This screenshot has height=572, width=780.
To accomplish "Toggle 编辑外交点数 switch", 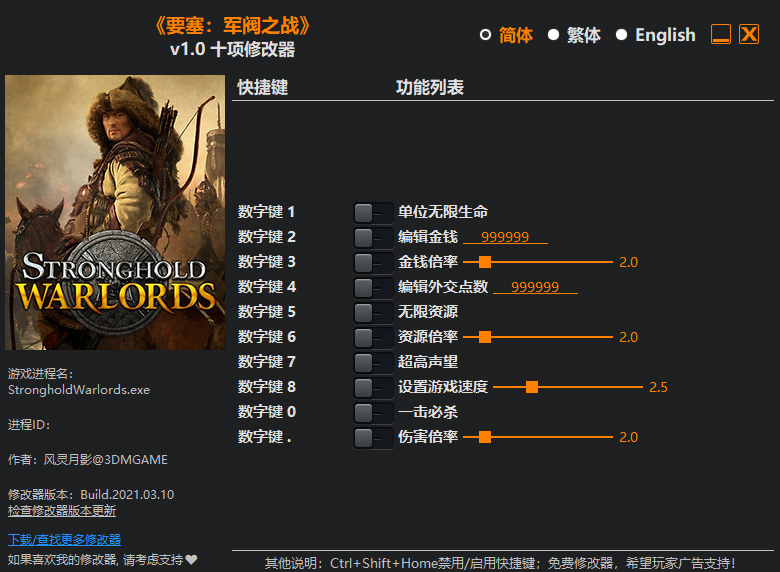I will click(x=373, y=287).
